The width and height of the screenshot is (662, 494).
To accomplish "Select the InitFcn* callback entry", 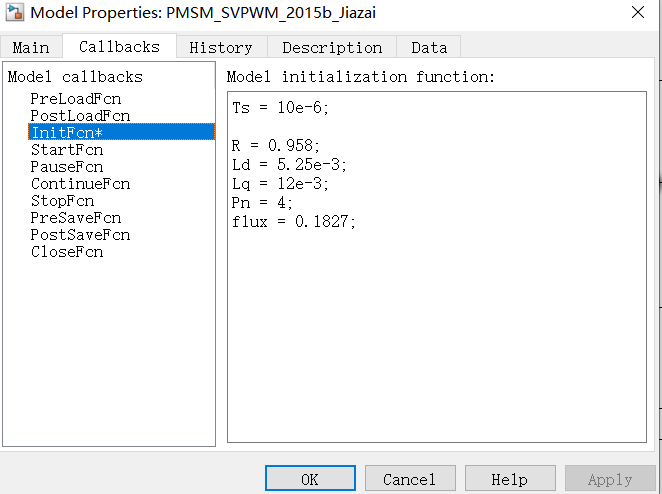I will [x=67, y=132].
